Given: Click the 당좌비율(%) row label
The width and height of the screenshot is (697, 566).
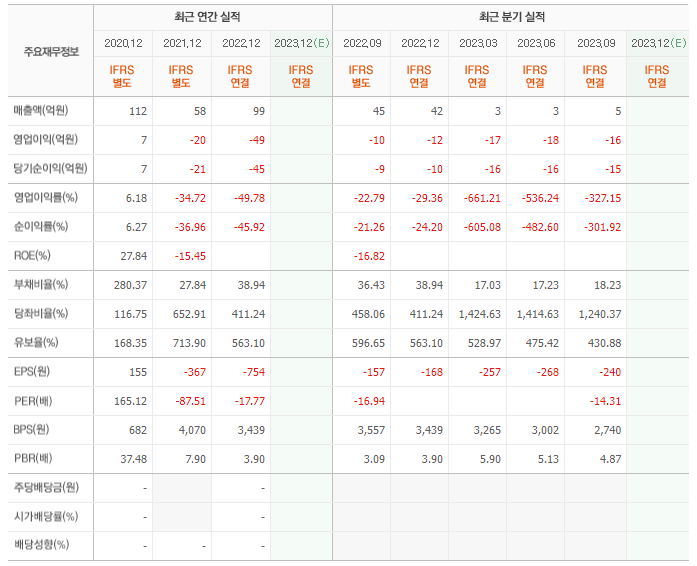Looking at the screenshot, I should (41, 313).
